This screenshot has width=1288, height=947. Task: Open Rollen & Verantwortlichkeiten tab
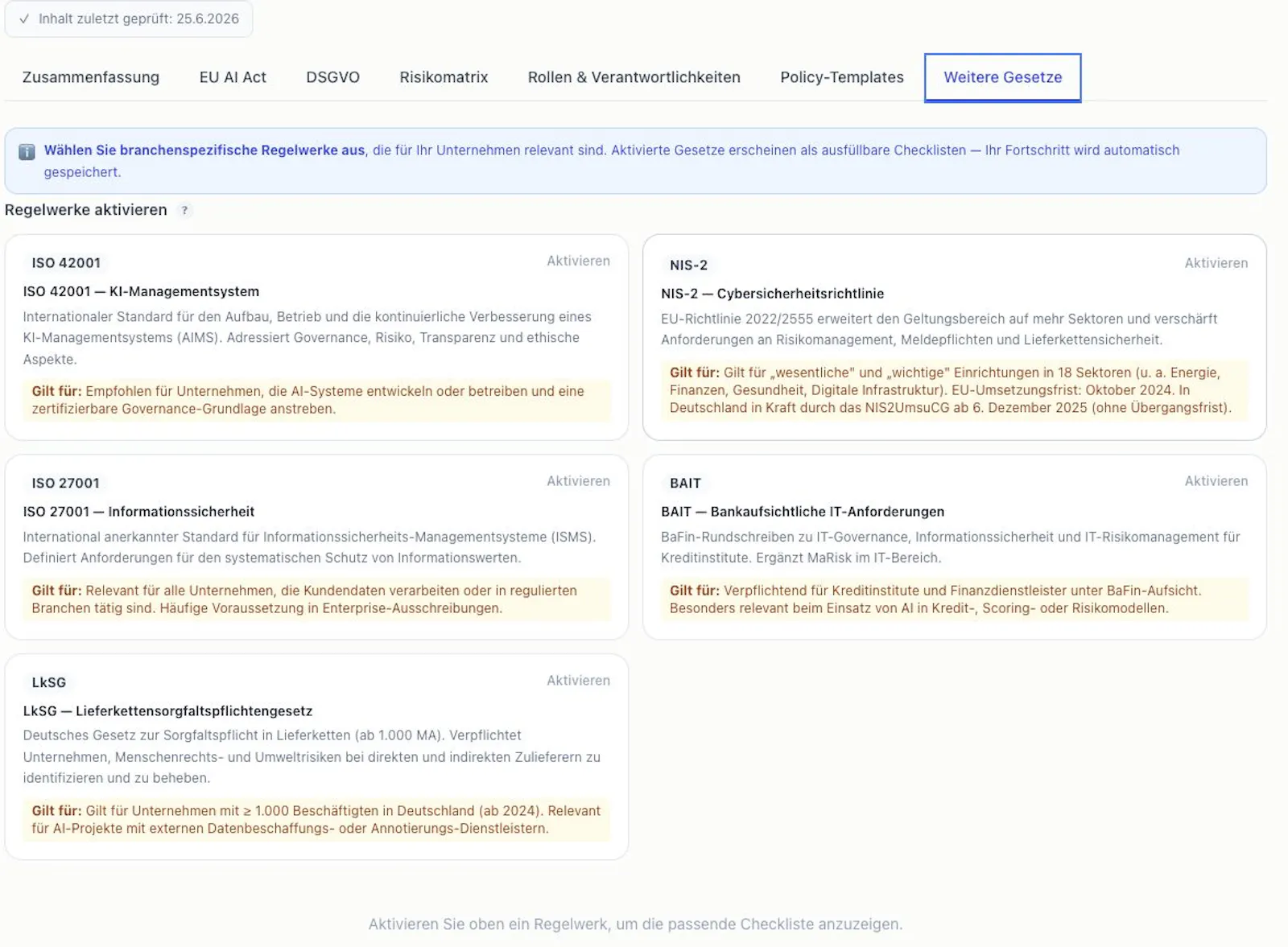click(634, 77)
